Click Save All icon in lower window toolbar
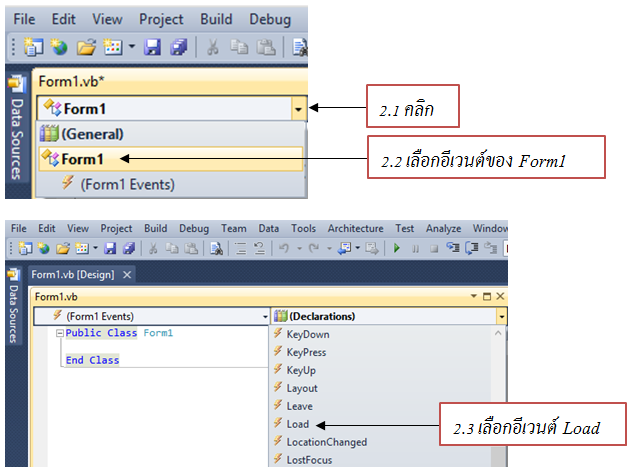 click(x=129, y=248)
